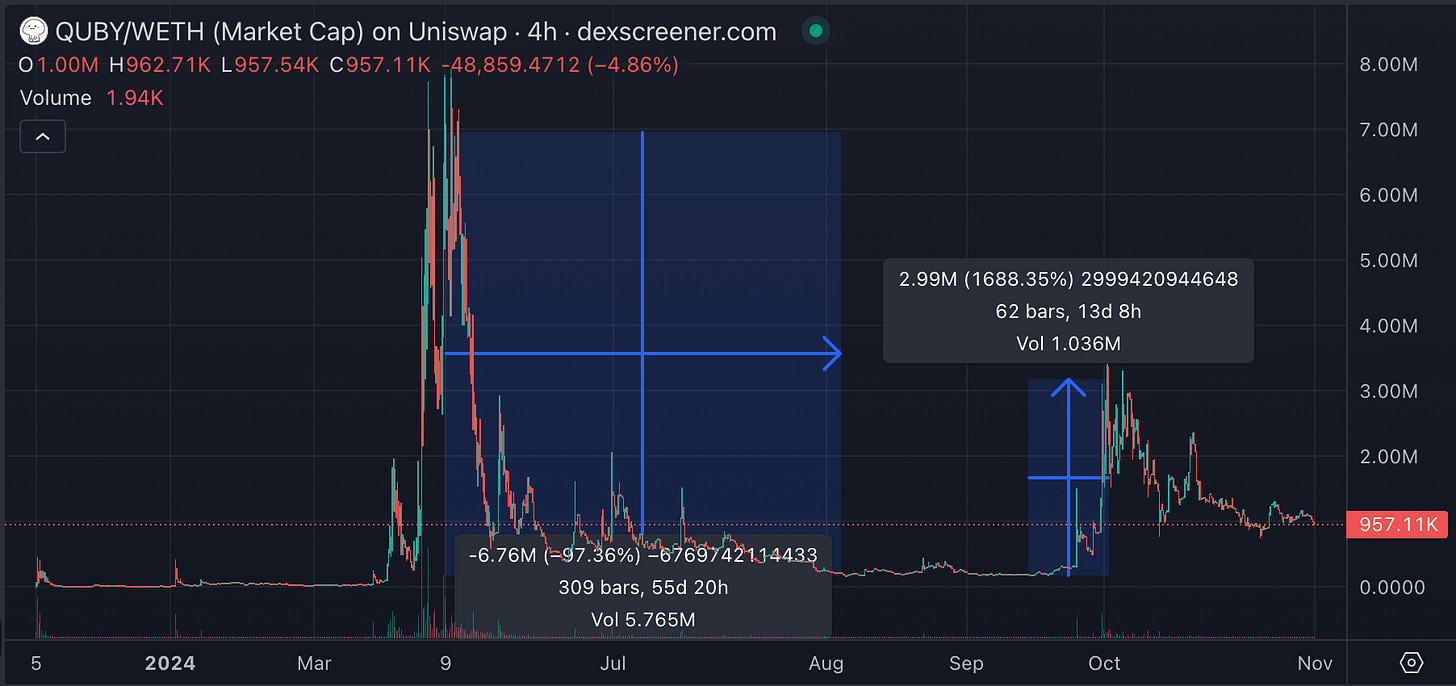1456x686 pixels.
Task: Click the Nov time axis label
Action: pos(1315,663)
